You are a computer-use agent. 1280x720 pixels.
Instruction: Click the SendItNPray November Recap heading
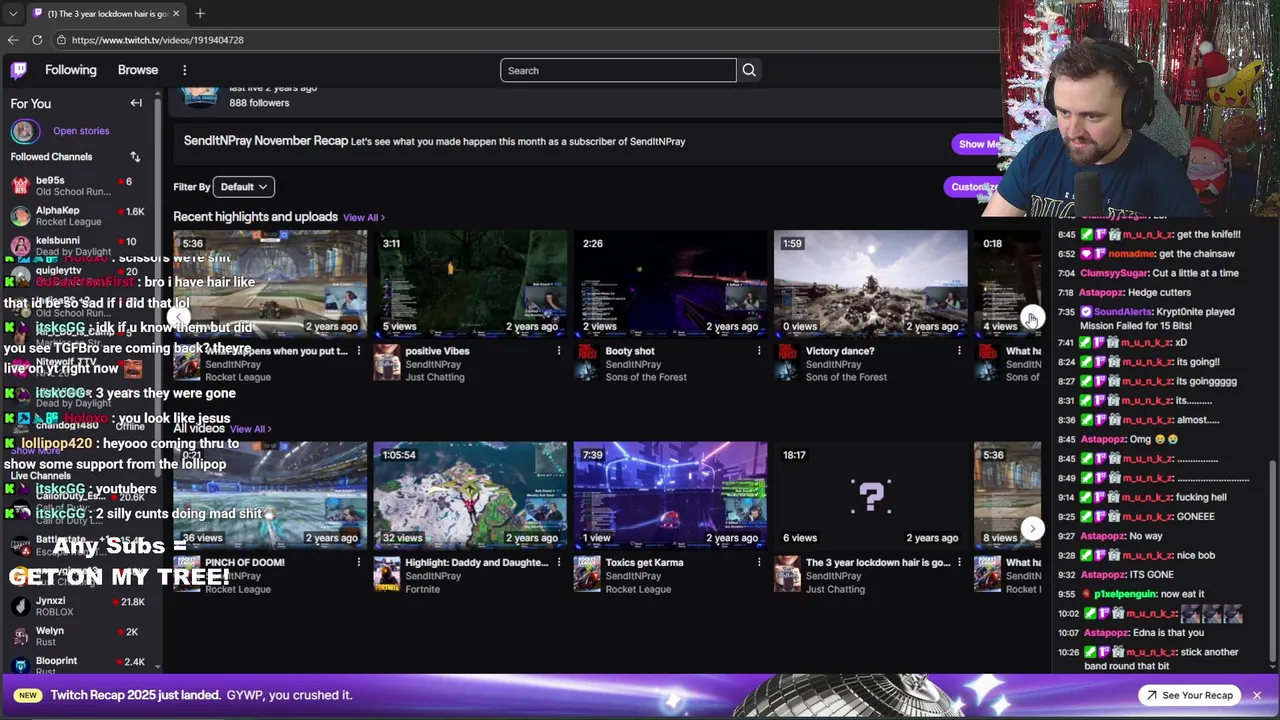266,141
